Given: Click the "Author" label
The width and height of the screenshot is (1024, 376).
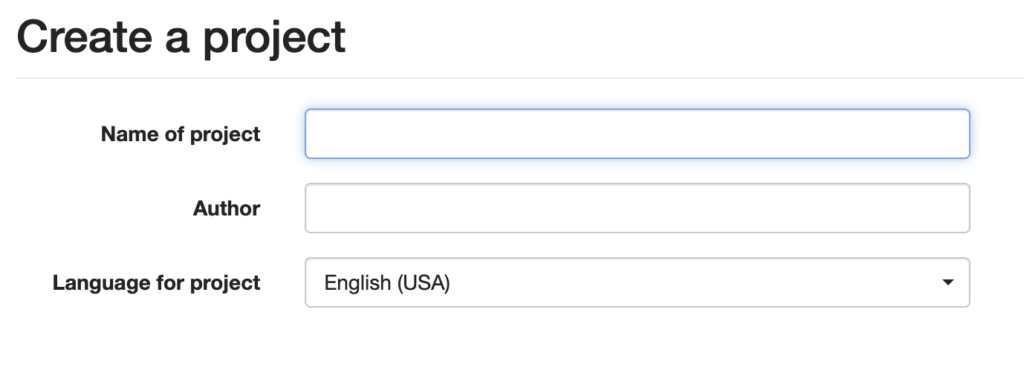Looking at the screenshot, I should click(x=227, y=208).
